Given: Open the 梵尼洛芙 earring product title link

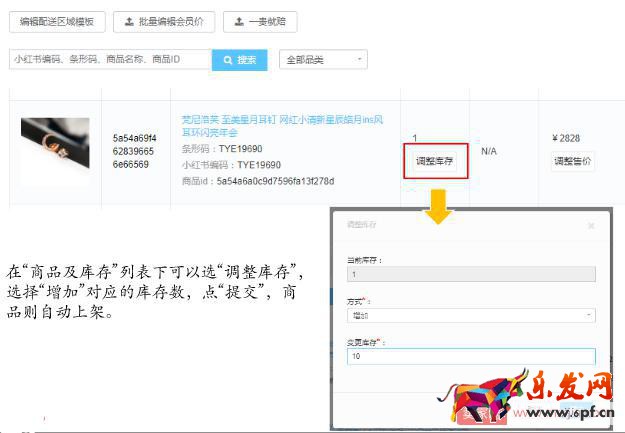Looking at the screenshot, I should [x=282, y=126].
